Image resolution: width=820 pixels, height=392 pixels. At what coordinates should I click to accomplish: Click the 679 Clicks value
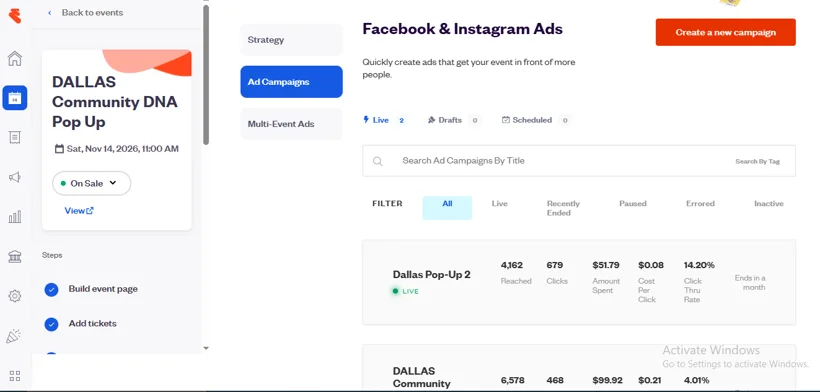point(554,266)
